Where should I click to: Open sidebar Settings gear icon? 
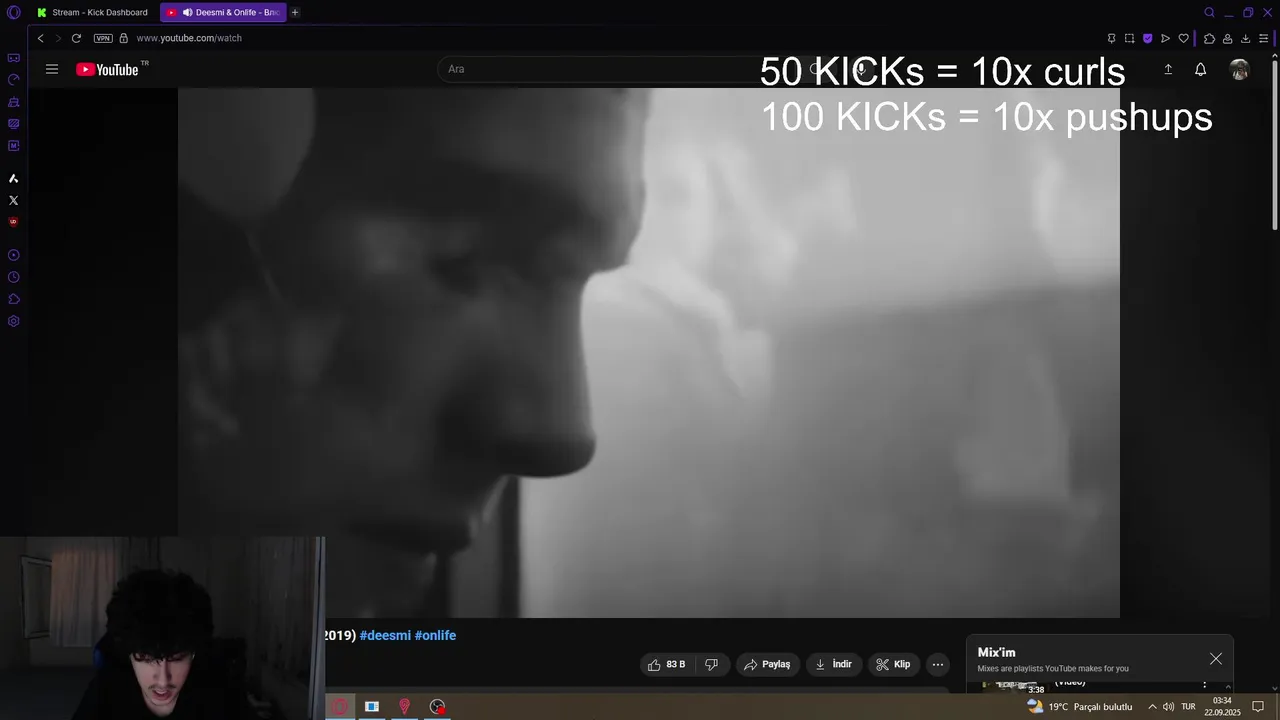[14, 321]
